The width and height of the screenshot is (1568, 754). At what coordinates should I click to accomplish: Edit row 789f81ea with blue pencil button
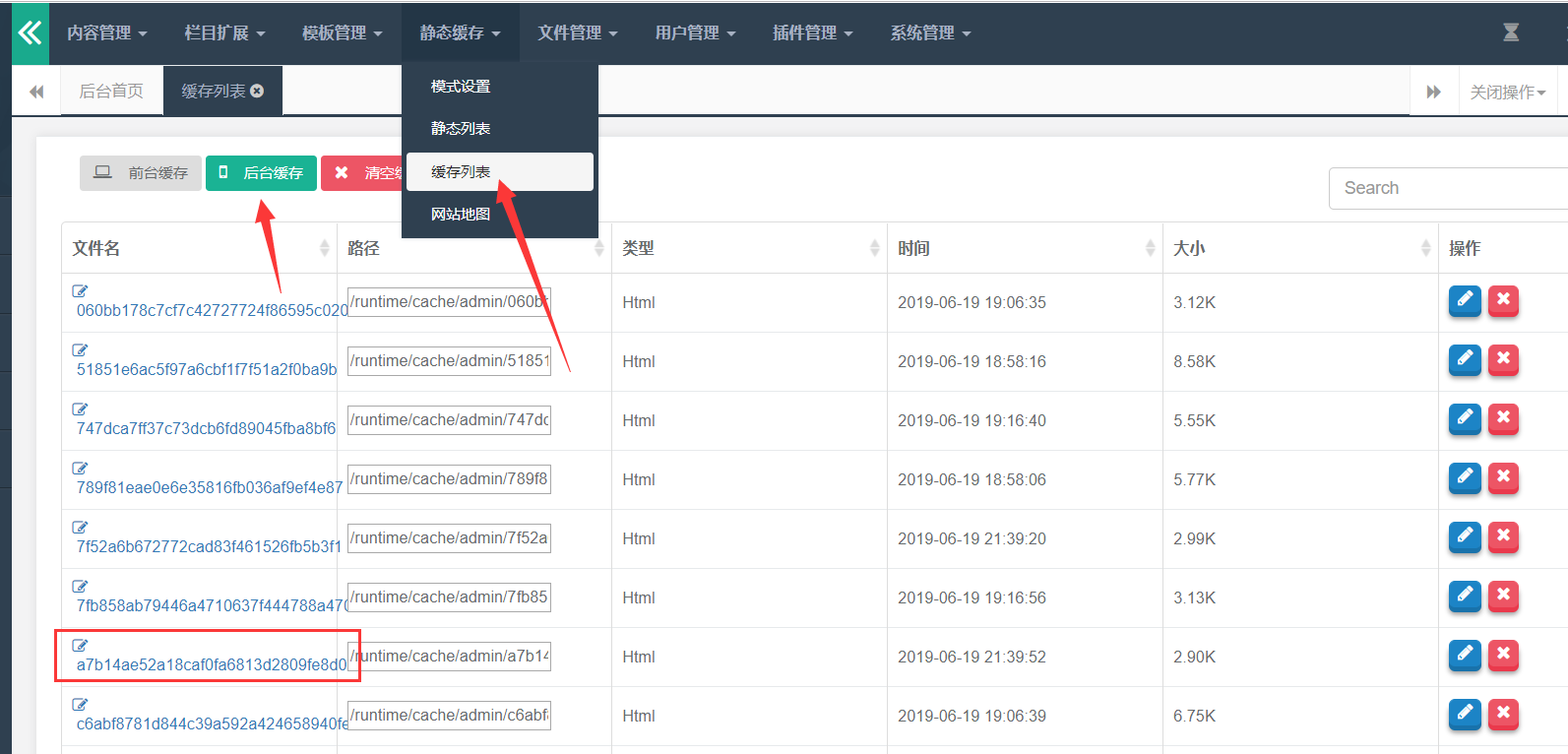tap(1465, 478)
